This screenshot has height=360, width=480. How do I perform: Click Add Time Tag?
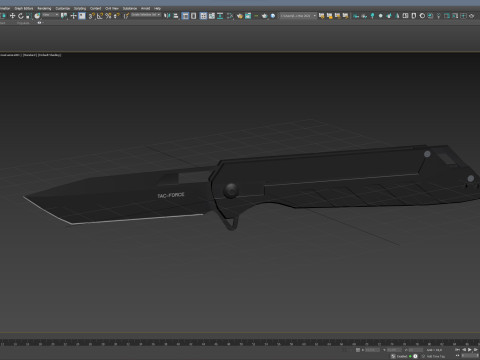click(x=436, y=356)
